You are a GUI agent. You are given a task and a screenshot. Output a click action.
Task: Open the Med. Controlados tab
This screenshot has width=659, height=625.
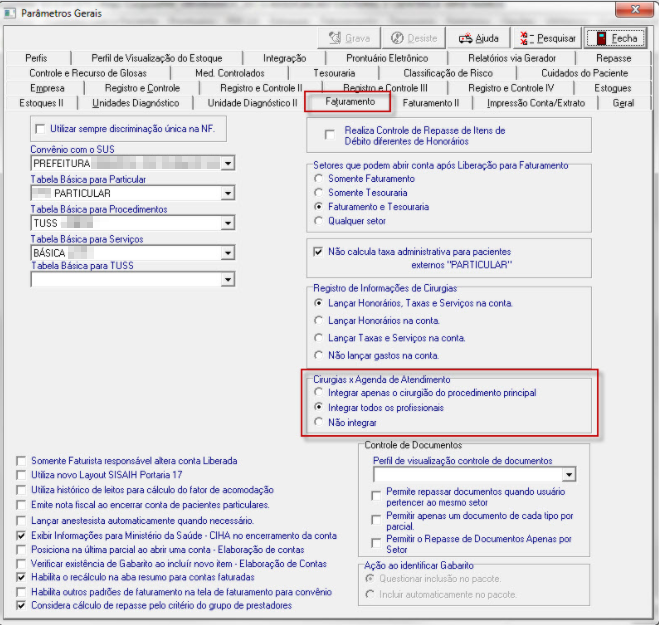pos(230,73)
